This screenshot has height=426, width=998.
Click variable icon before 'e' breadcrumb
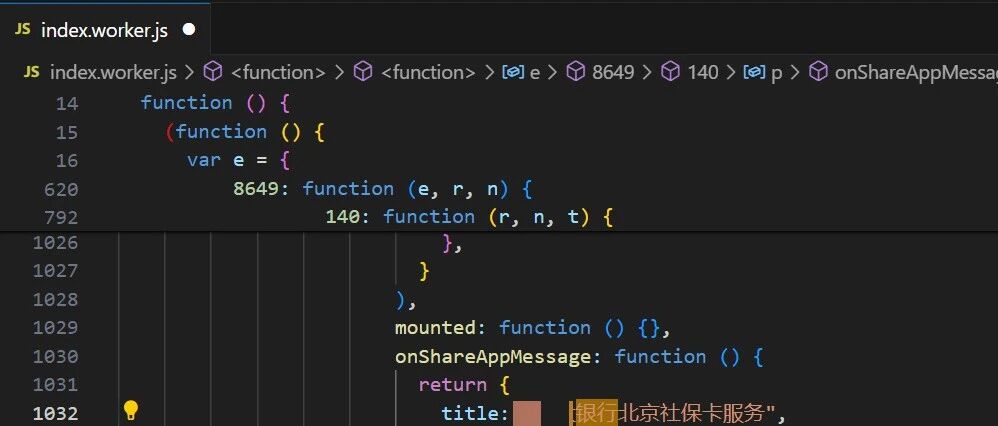512,73
